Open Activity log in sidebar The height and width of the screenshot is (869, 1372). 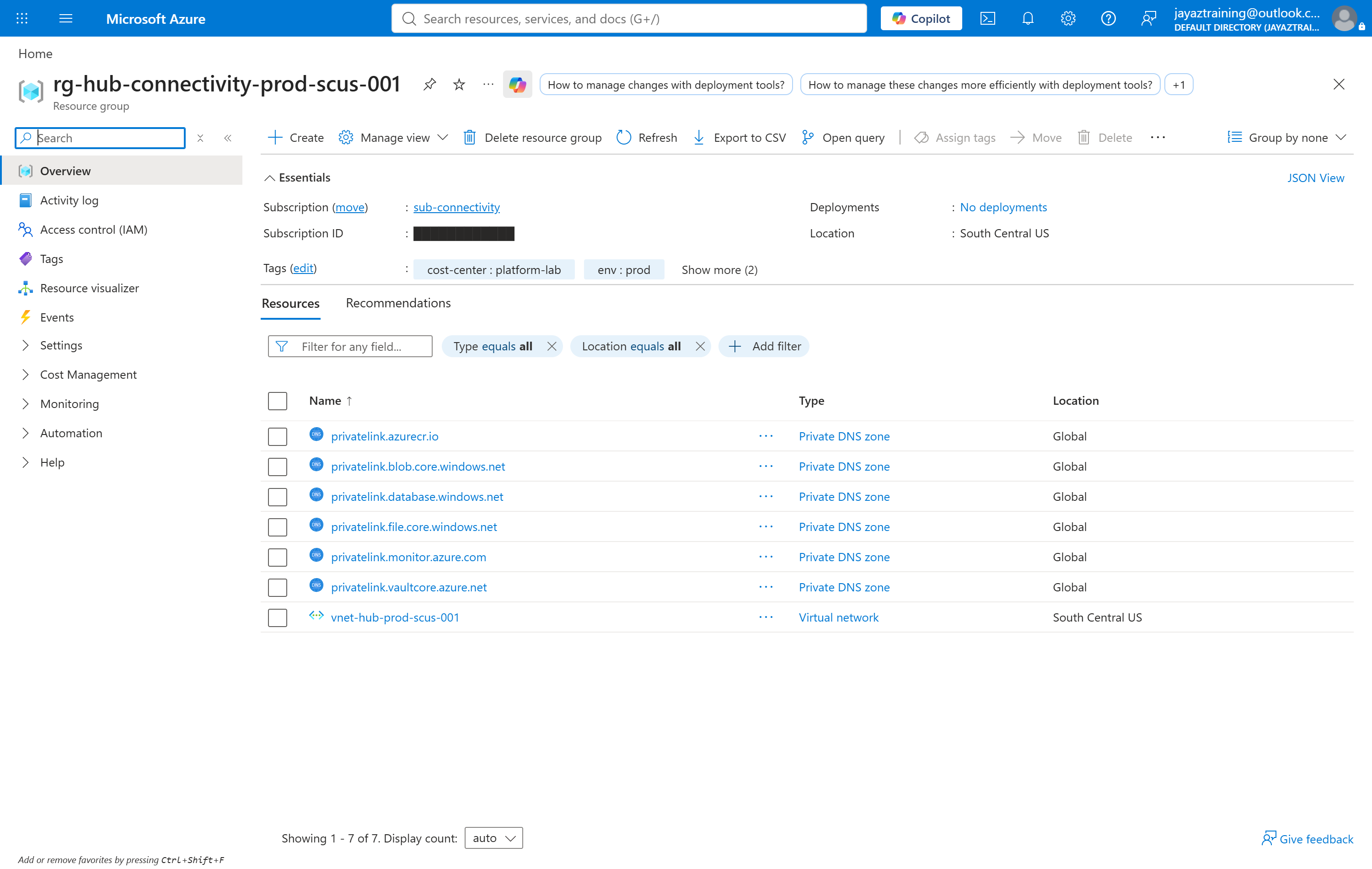point(70,200)
